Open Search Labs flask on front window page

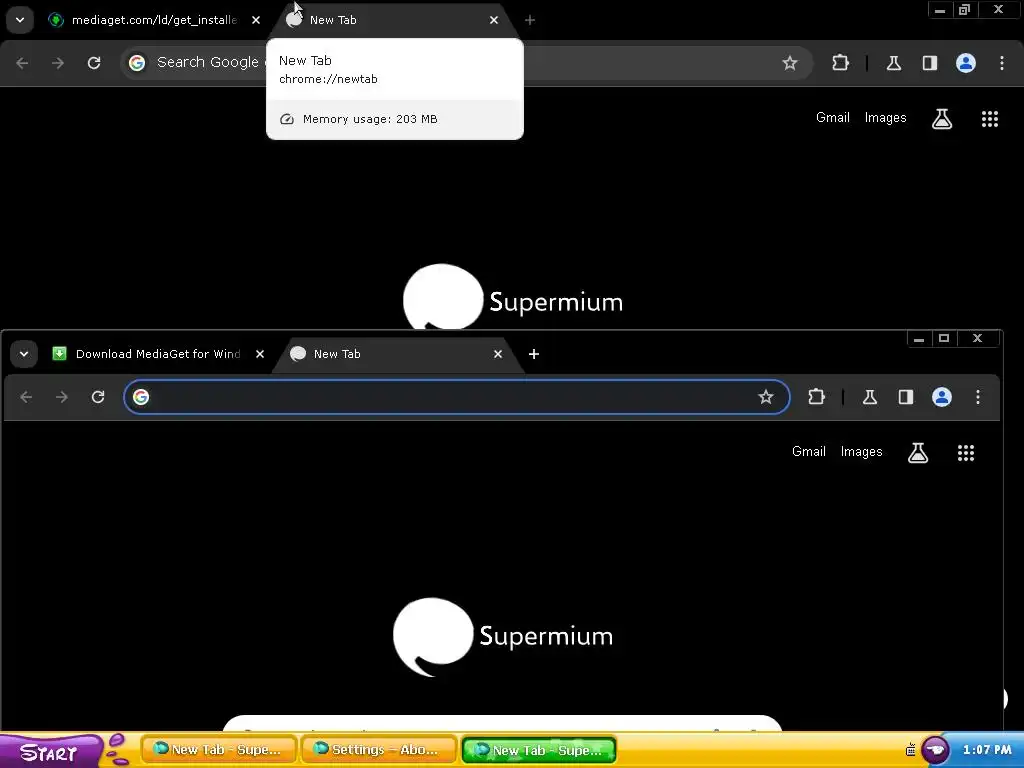click(x=918, y=453)
